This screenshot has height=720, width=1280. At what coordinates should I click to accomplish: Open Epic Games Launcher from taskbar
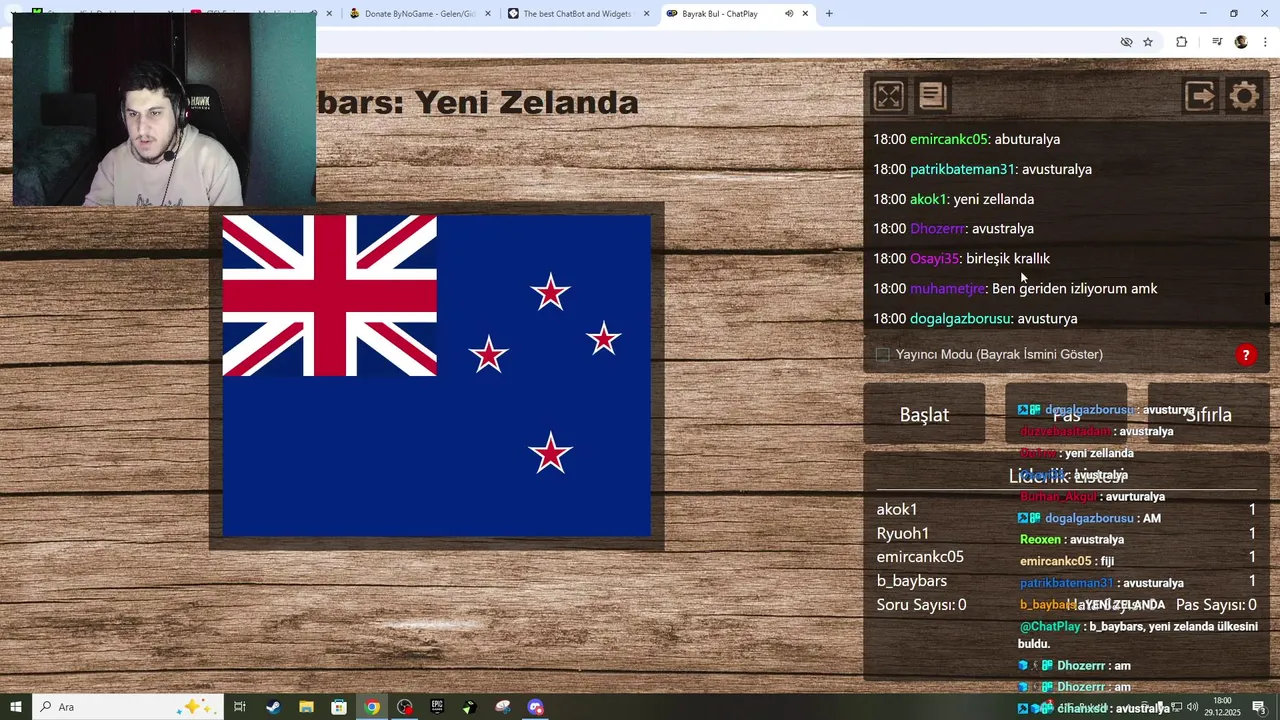click(x=437, y=707)
